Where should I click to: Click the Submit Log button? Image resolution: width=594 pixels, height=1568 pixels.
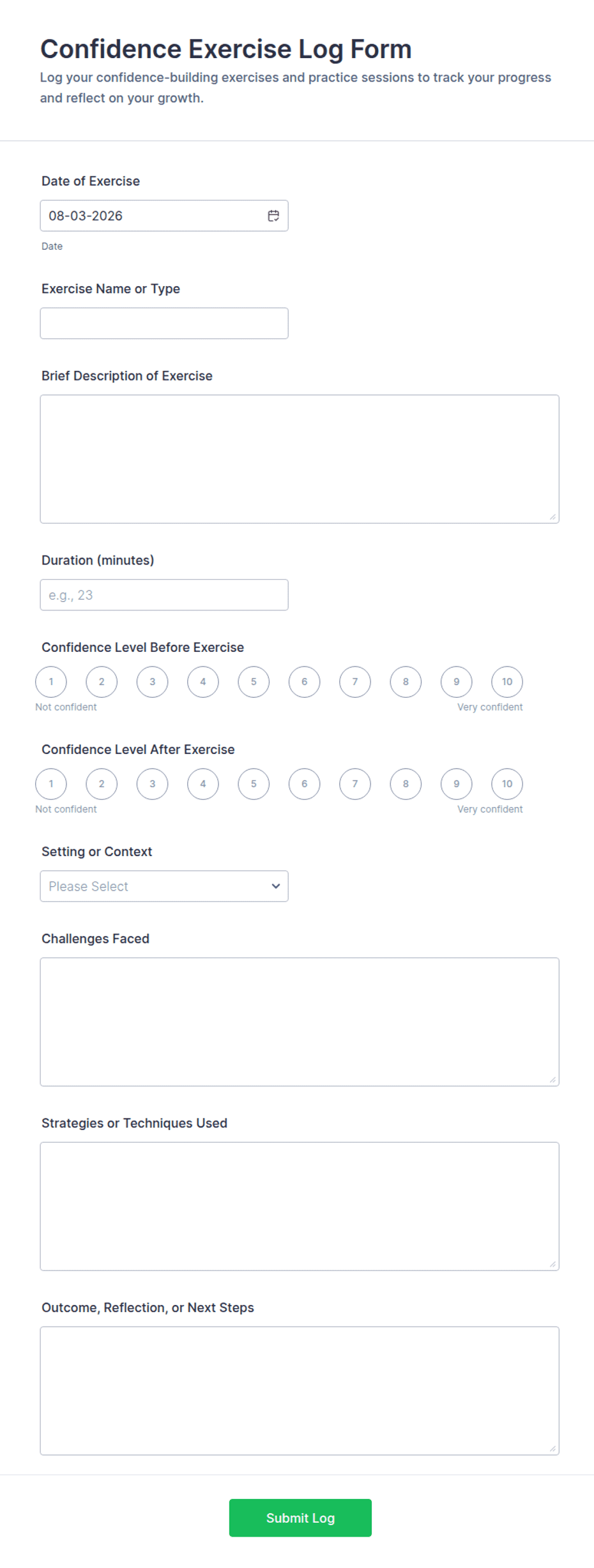coord(300,1518)
